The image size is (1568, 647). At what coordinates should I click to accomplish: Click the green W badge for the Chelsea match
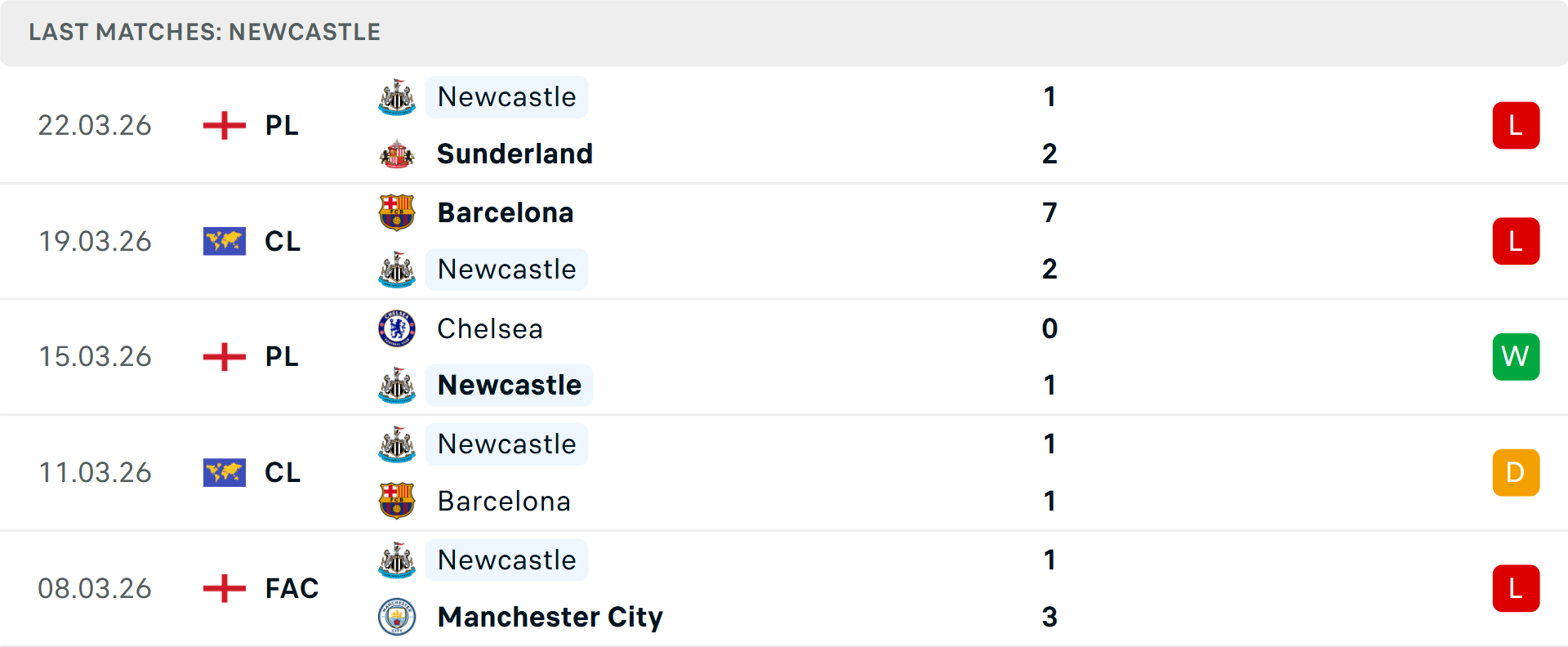1516,356
